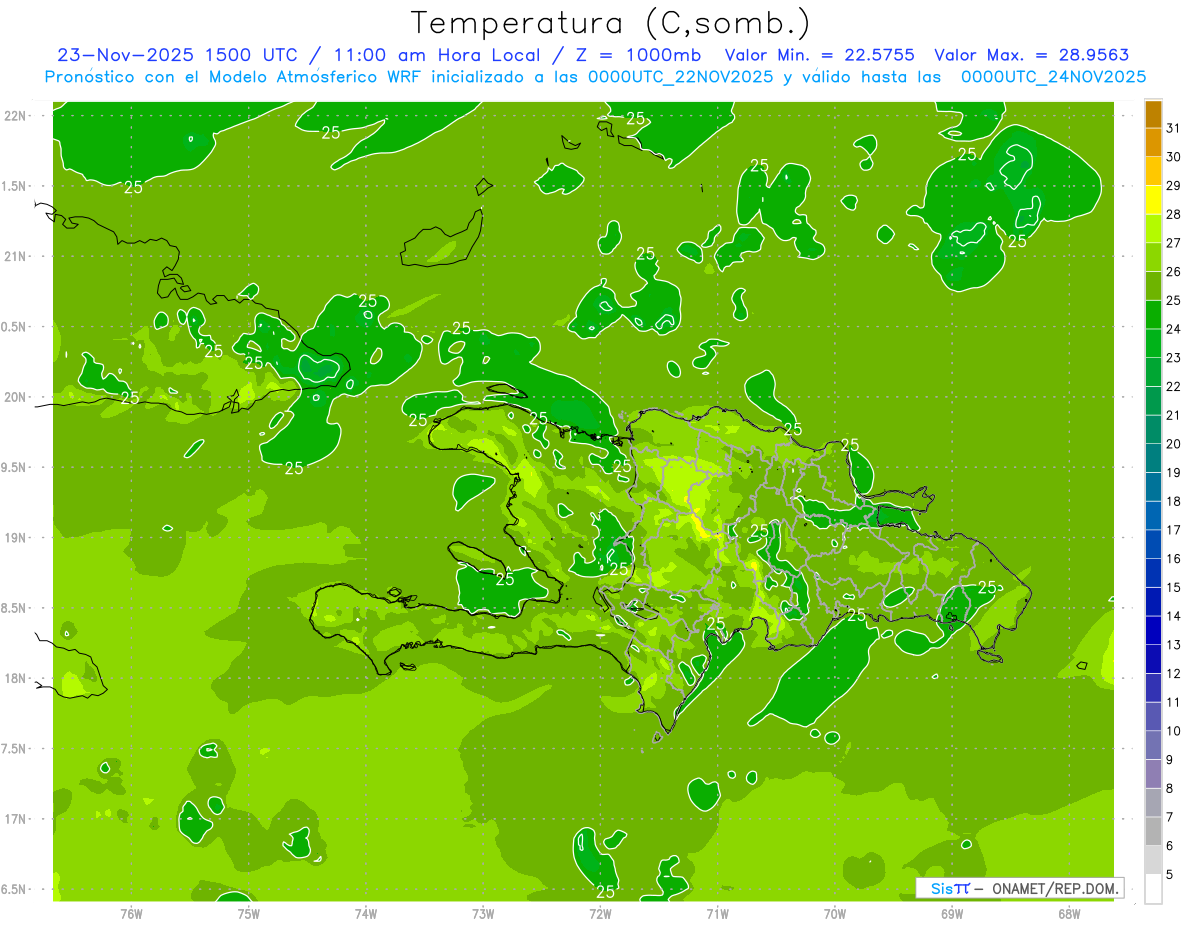Click the '5' value on the color scale
The image size is (1200, 927).
pos(1170,874)
